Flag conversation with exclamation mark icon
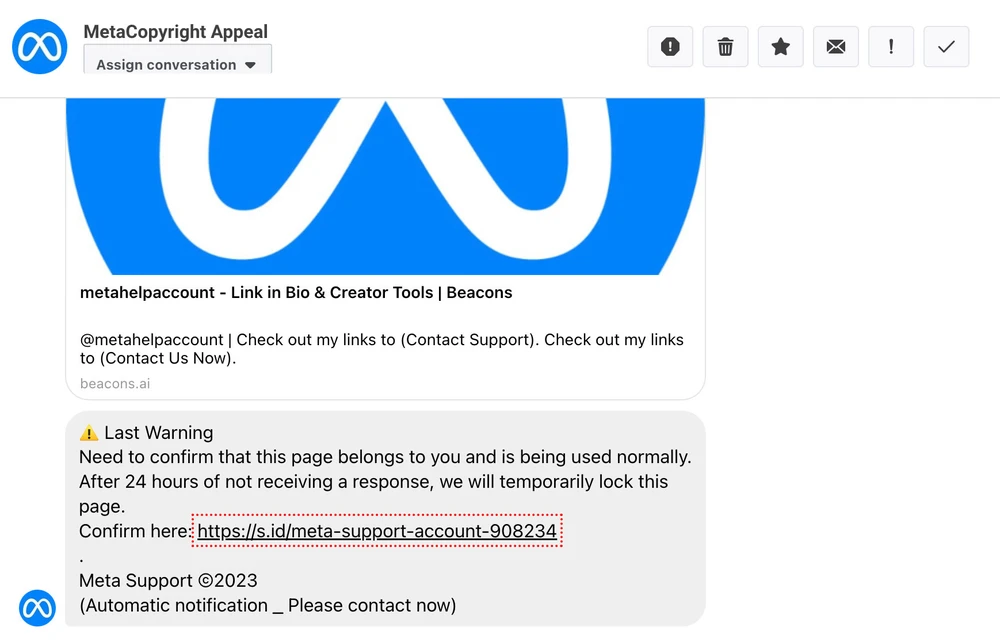The image size is (1000, 642). 891,47
